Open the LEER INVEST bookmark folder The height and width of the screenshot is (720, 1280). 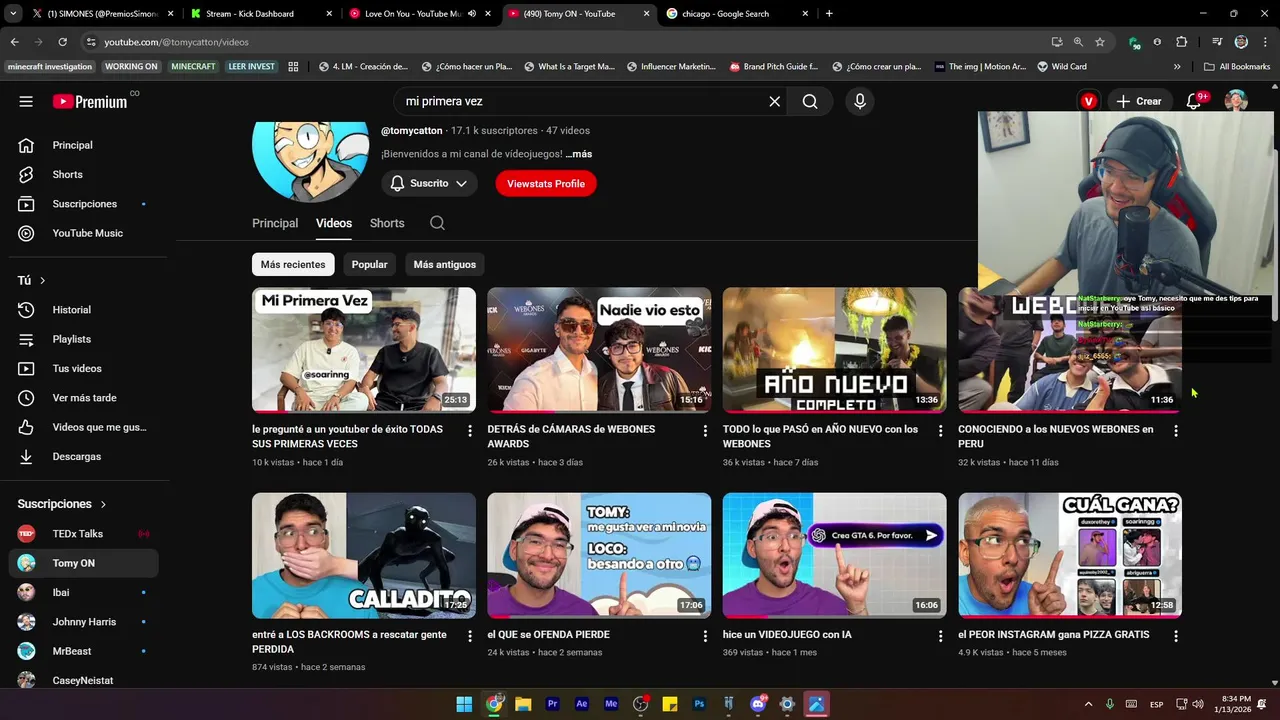click(251, 67)
